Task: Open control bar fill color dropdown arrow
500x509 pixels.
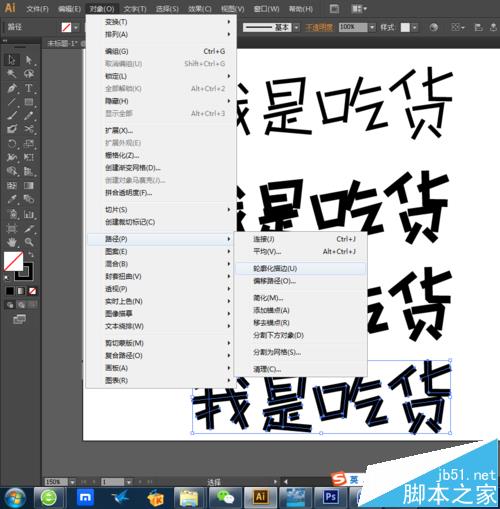Action: [76, 27]
